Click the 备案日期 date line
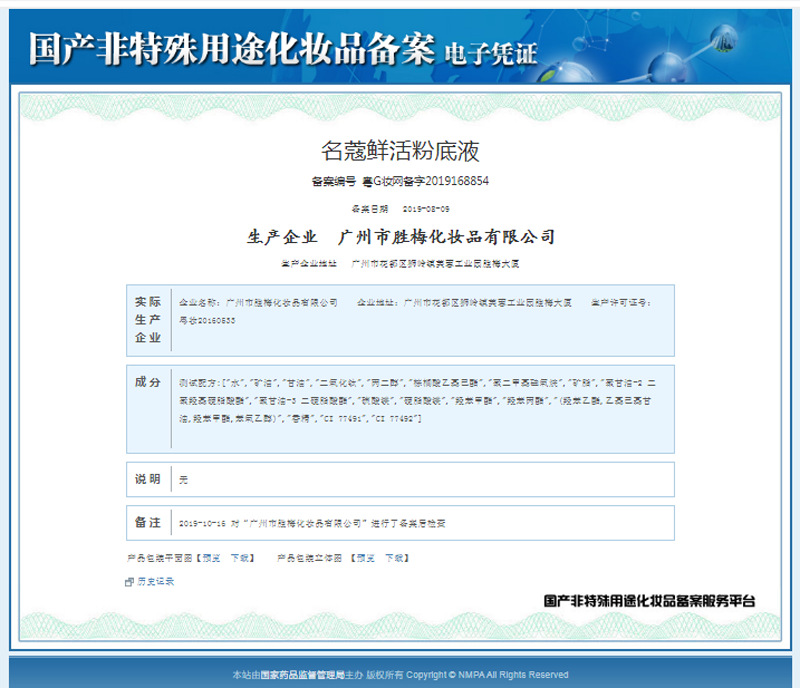The width and height of the screenshot is (800, 688). [401, 209]
